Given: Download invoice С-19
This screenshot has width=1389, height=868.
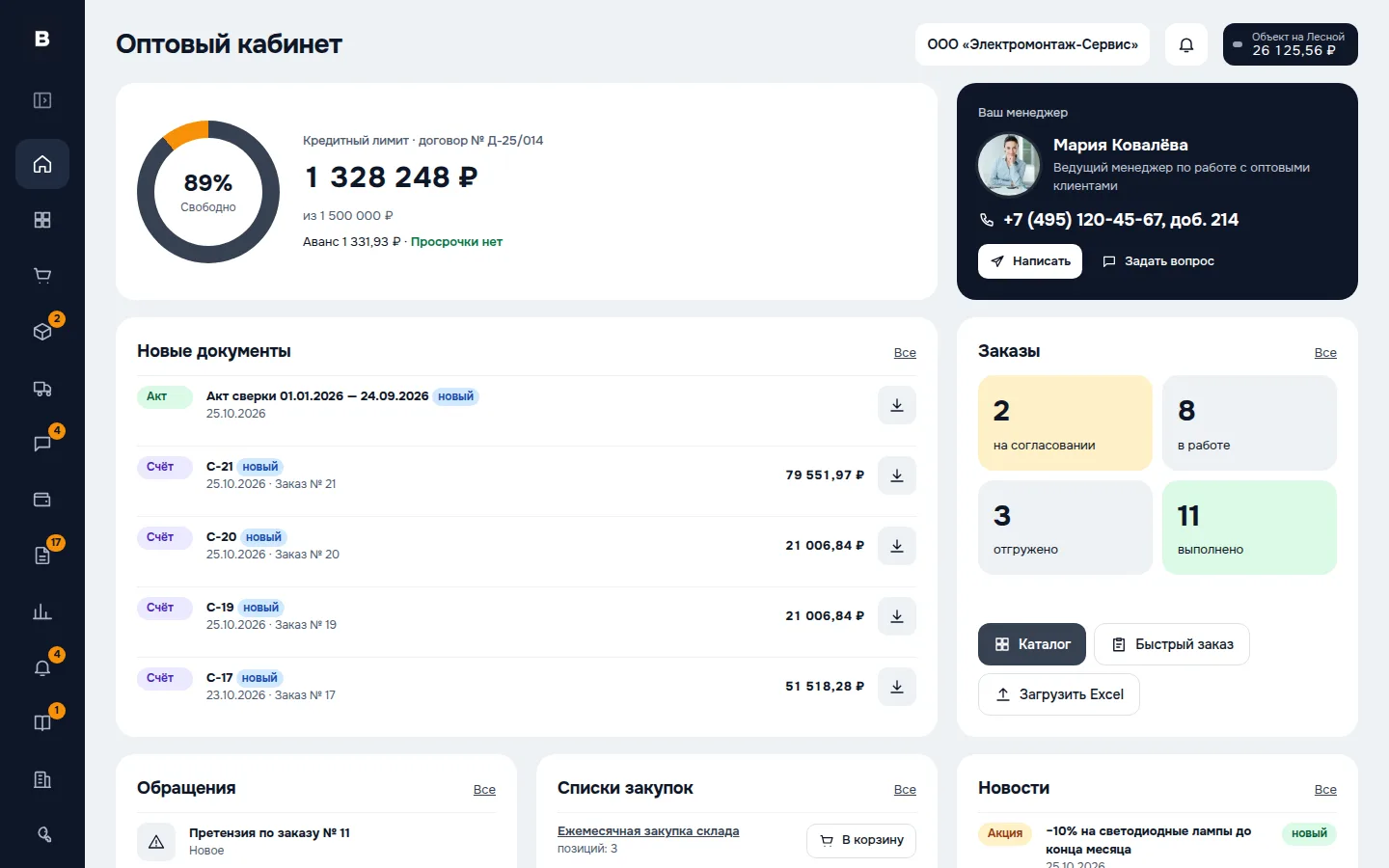Looking at the screenshot, I should click(897, 616).
